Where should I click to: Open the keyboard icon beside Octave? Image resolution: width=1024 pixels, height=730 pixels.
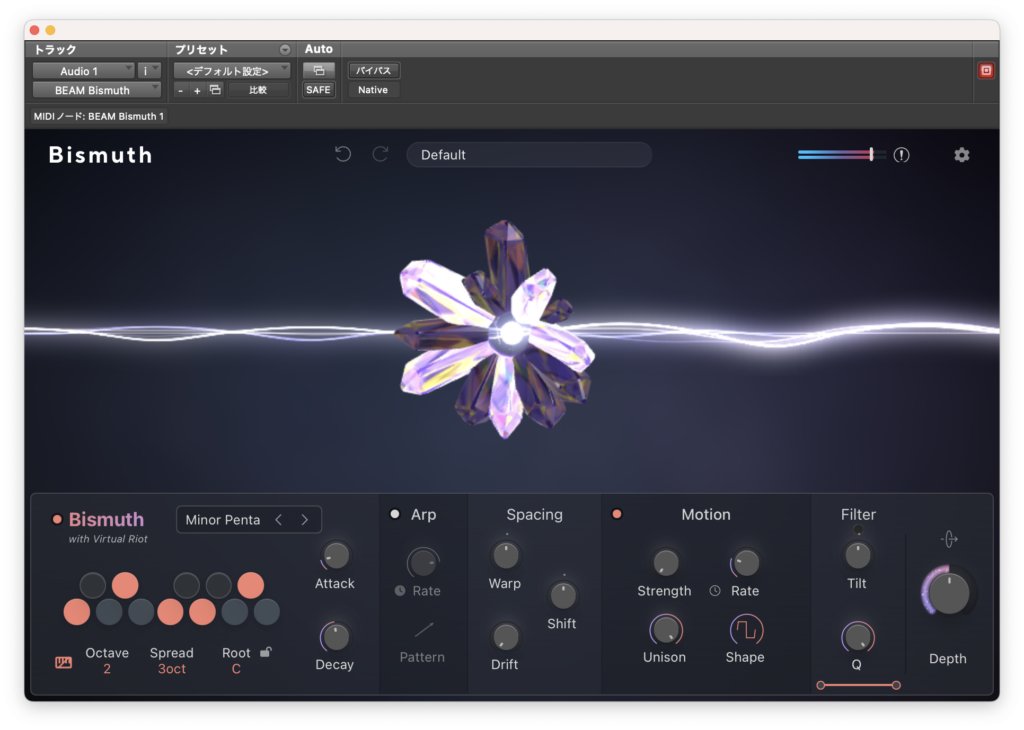(63, 663)
